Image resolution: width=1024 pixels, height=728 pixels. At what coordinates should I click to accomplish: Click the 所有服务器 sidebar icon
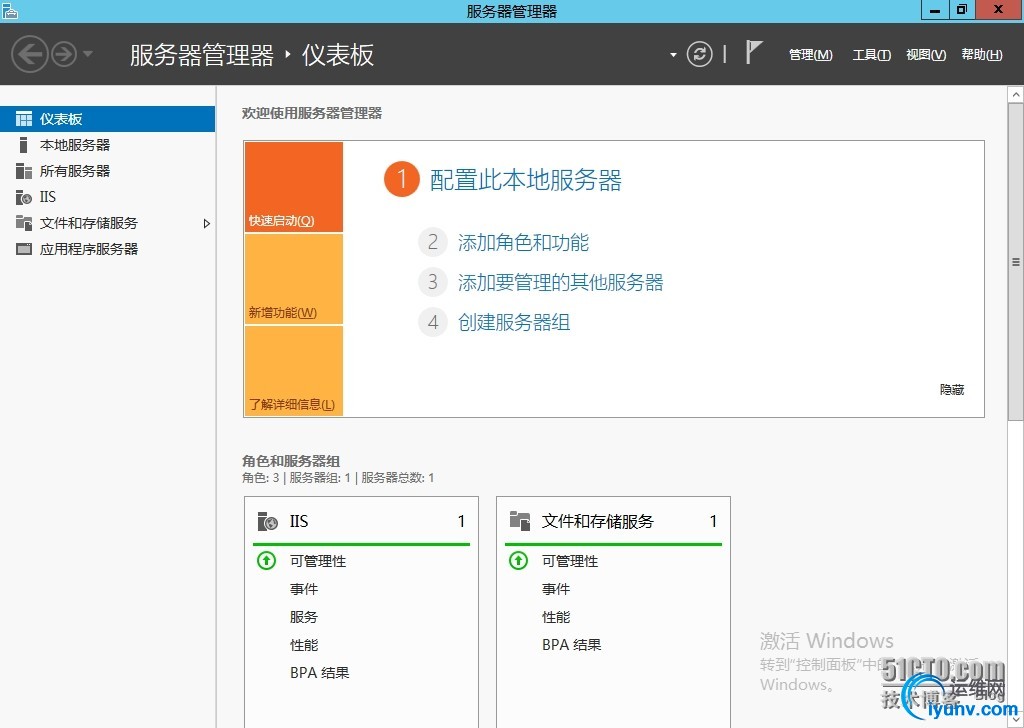(24, 171)
